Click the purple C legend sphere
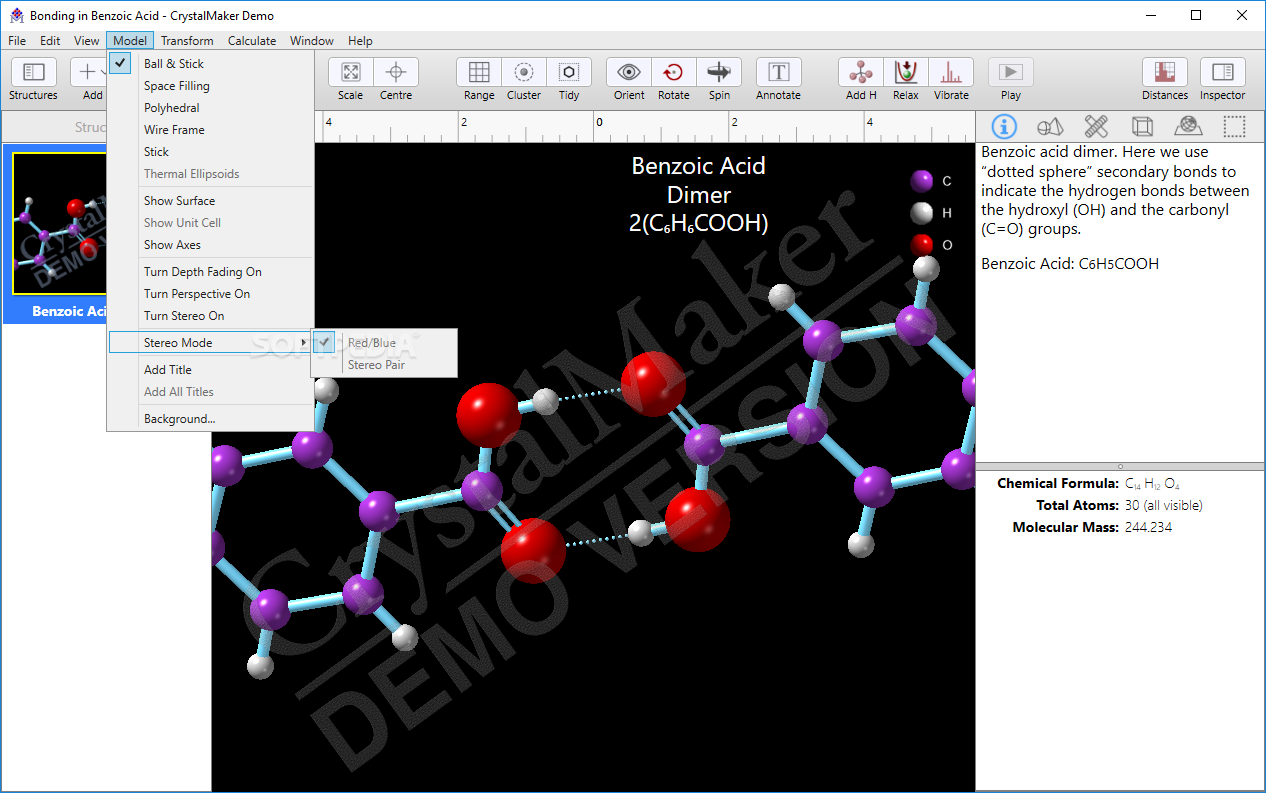 [x=922, y=181]
